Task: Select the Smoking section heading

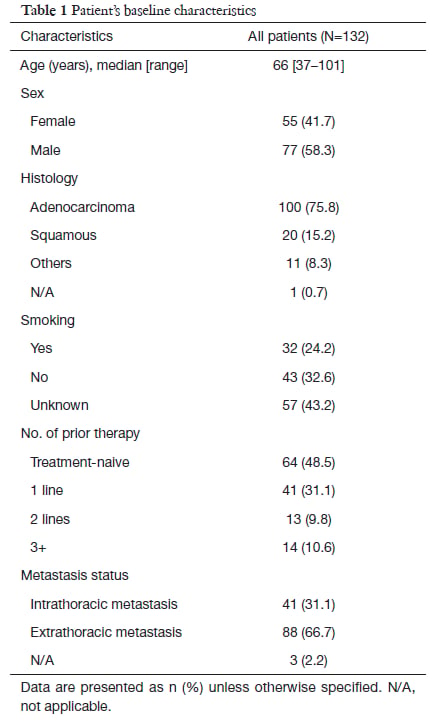Action: [48, 321]
